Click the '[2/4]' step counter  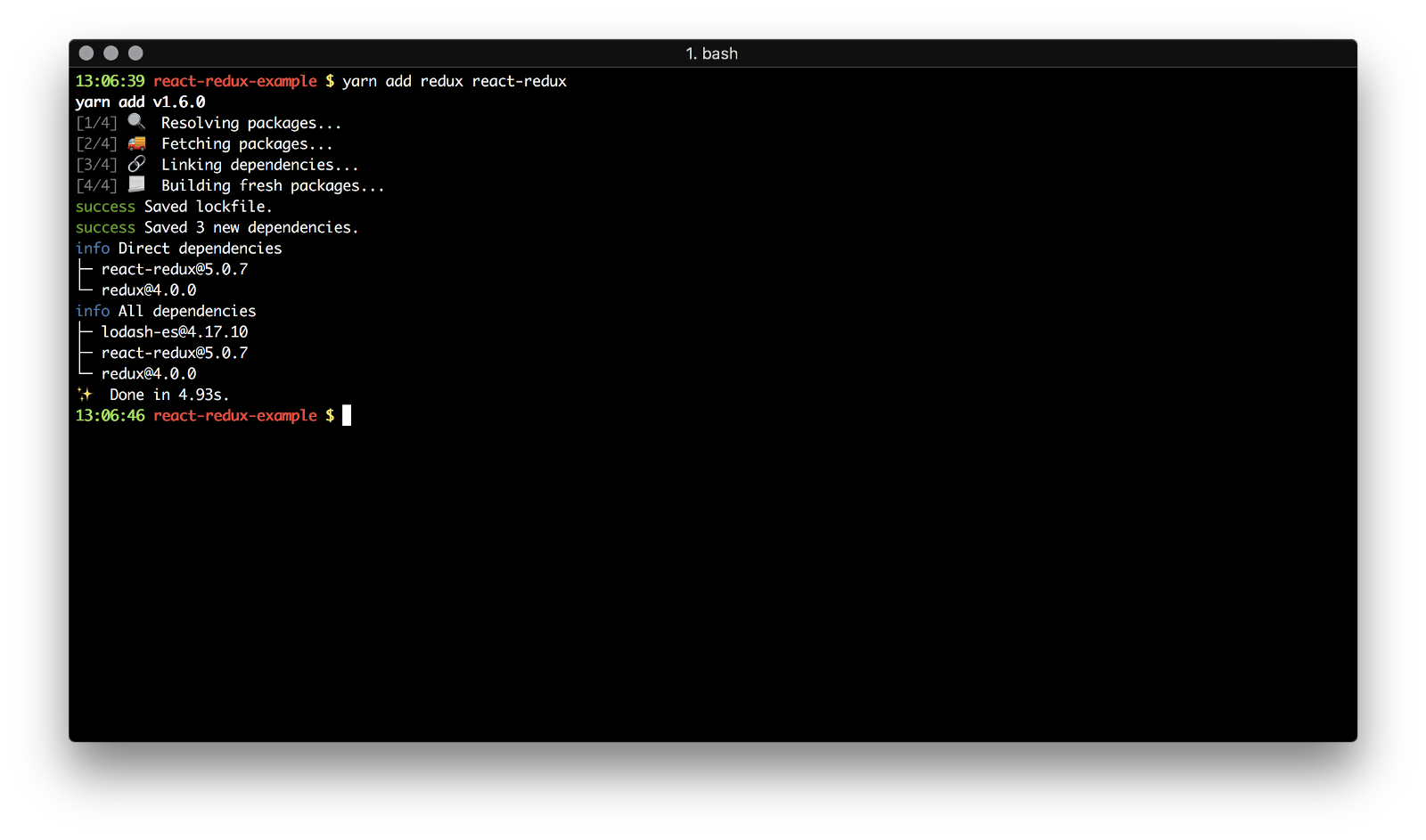click(96, 144)
